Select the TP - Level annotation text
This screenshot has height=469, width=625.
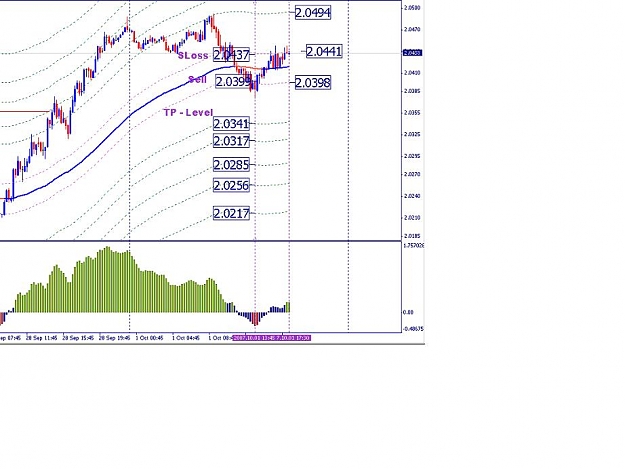[188, 112]
